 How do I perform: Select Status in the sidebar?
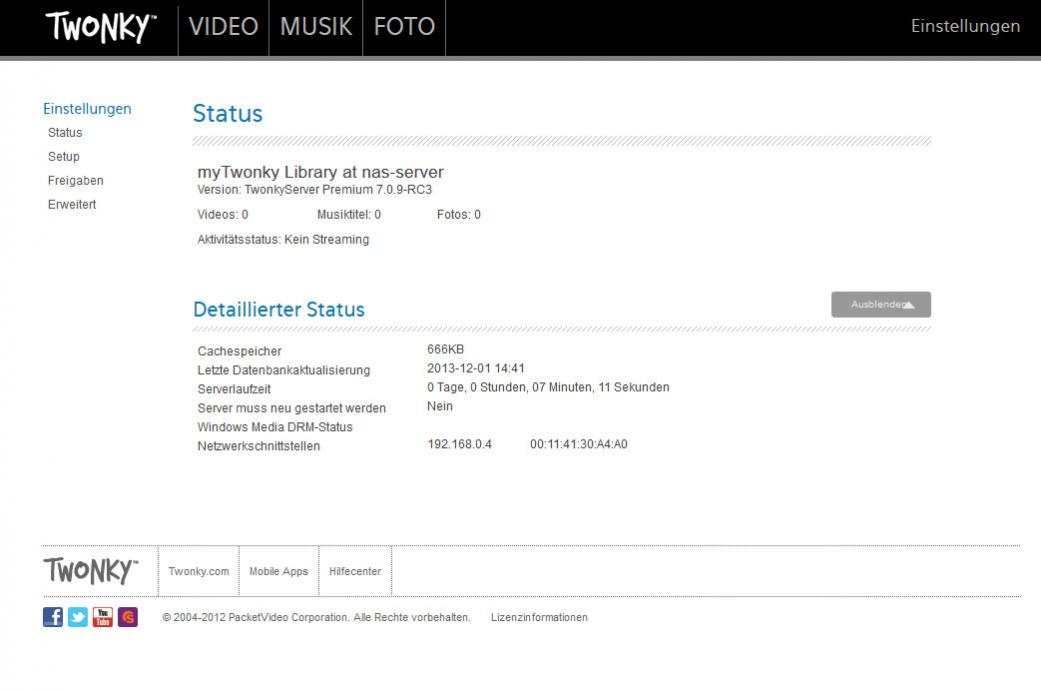click(65, 133)
